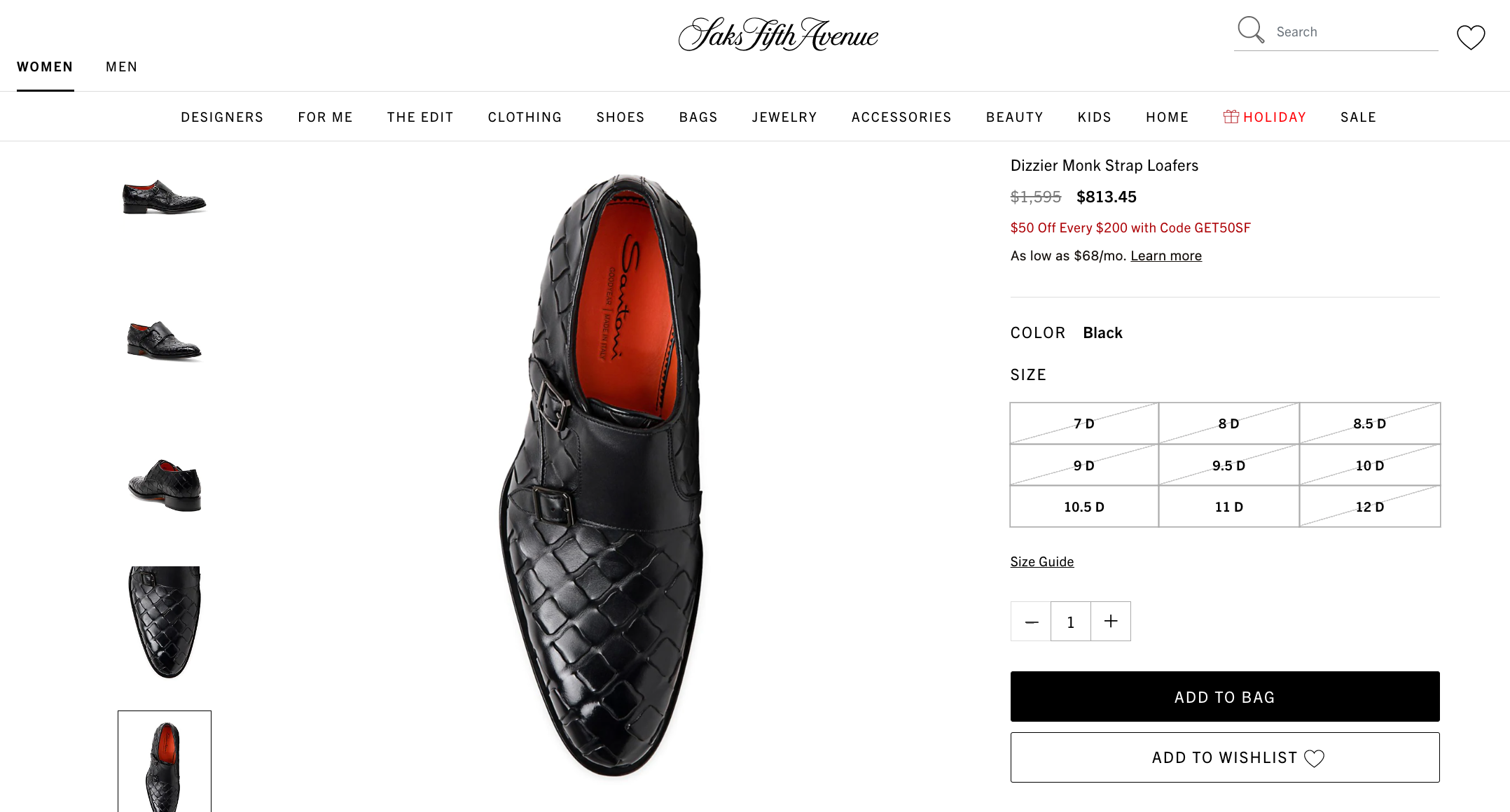
Task: Click the gift icon next to HOLIDAY
Action: coord(1231,116)
